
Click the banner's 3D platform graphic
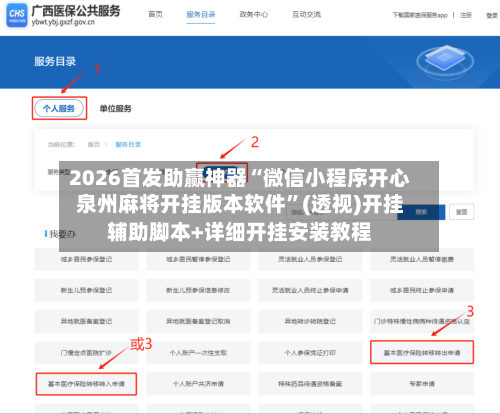445,62
